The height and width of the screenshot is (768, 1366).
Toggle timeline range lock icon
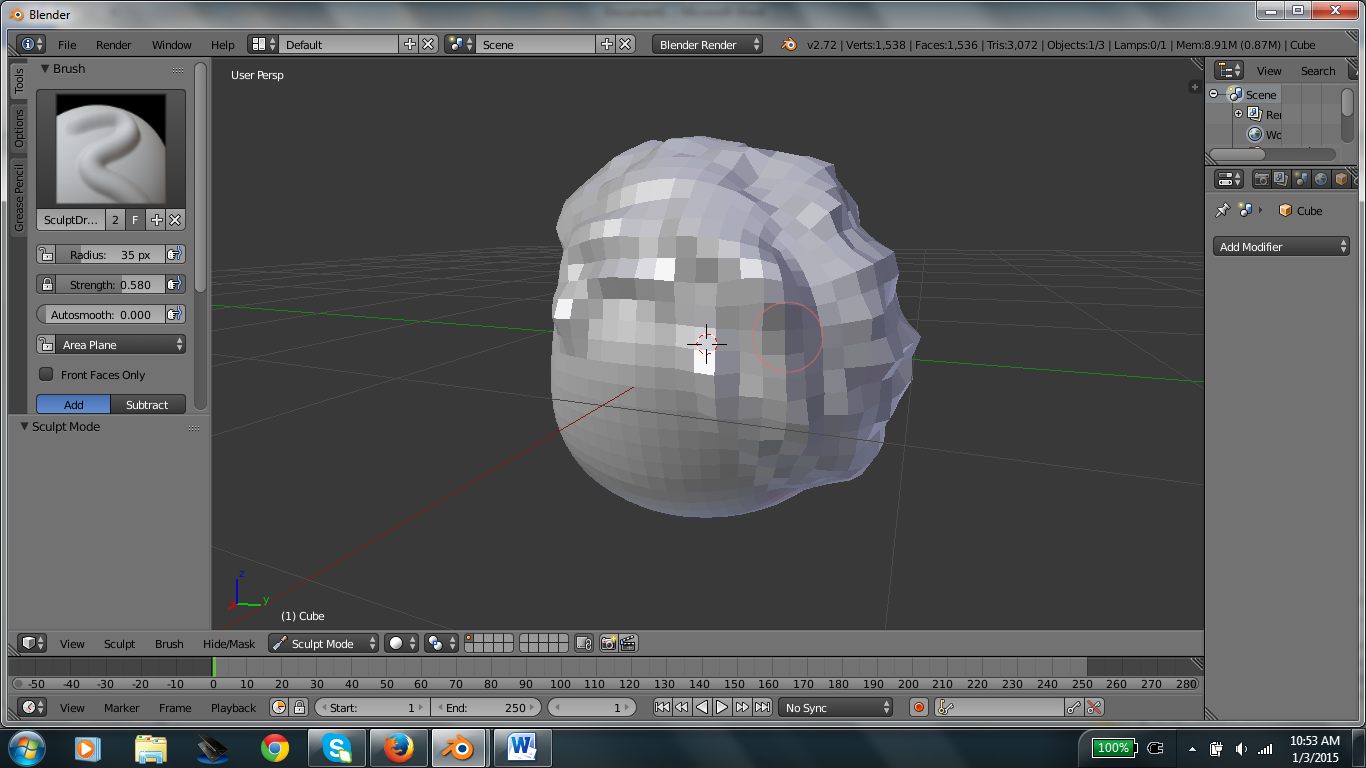[299, 707]
